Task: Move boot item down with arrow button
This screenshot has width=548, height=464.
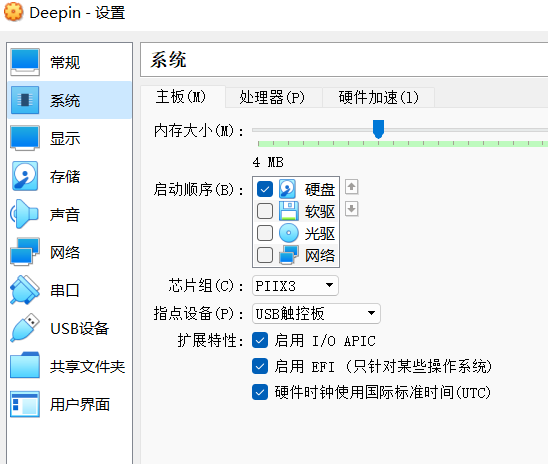Action: click(352, 209)
